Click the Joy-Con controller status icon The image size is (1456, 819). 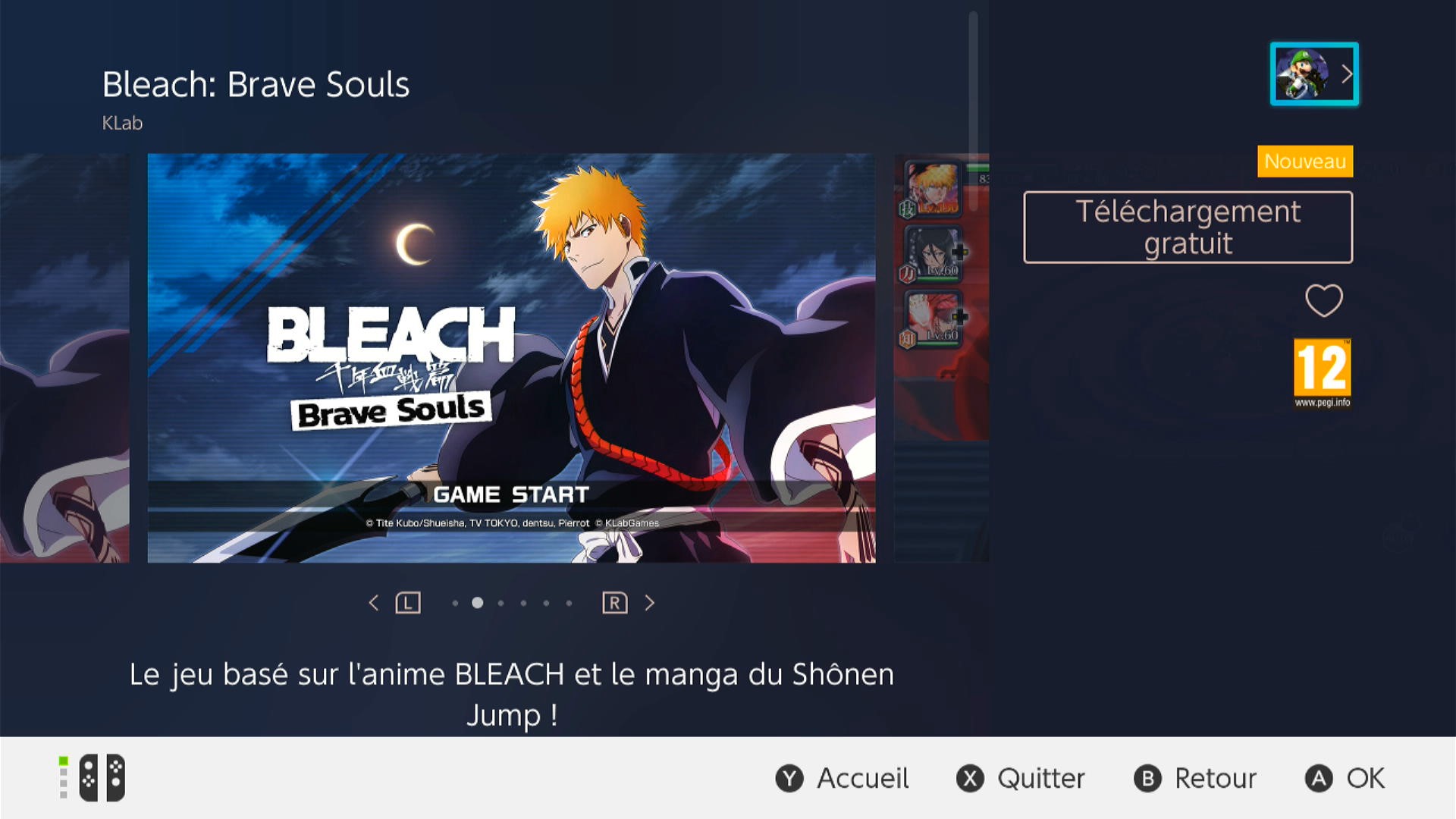pos(93,777)
